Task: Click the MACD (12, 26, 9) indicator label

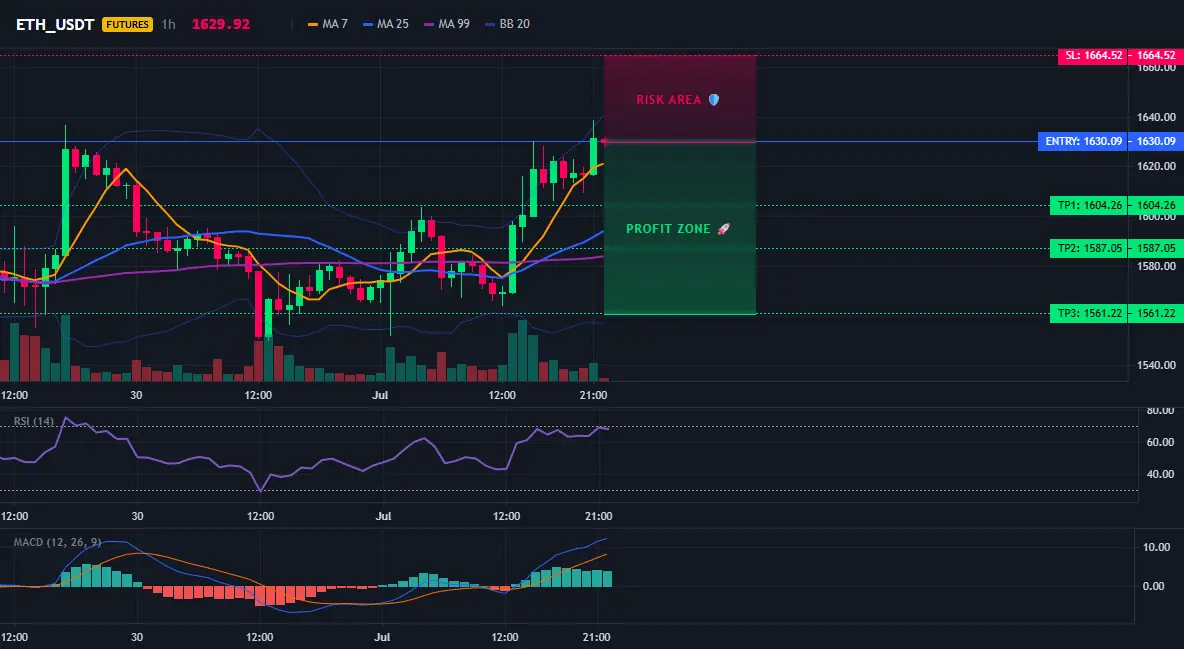Action: tap(57, 542)
